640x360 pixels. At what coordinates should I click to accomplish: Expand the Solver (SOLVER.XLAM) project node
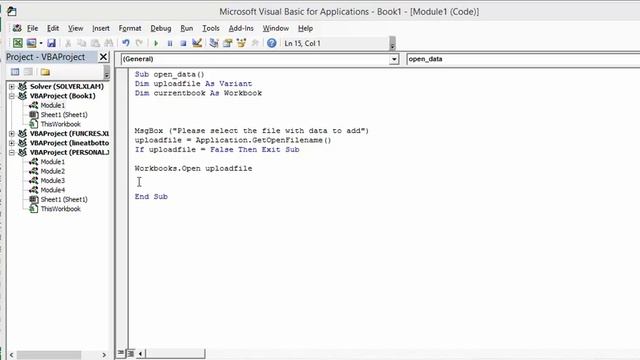(12, 87)
